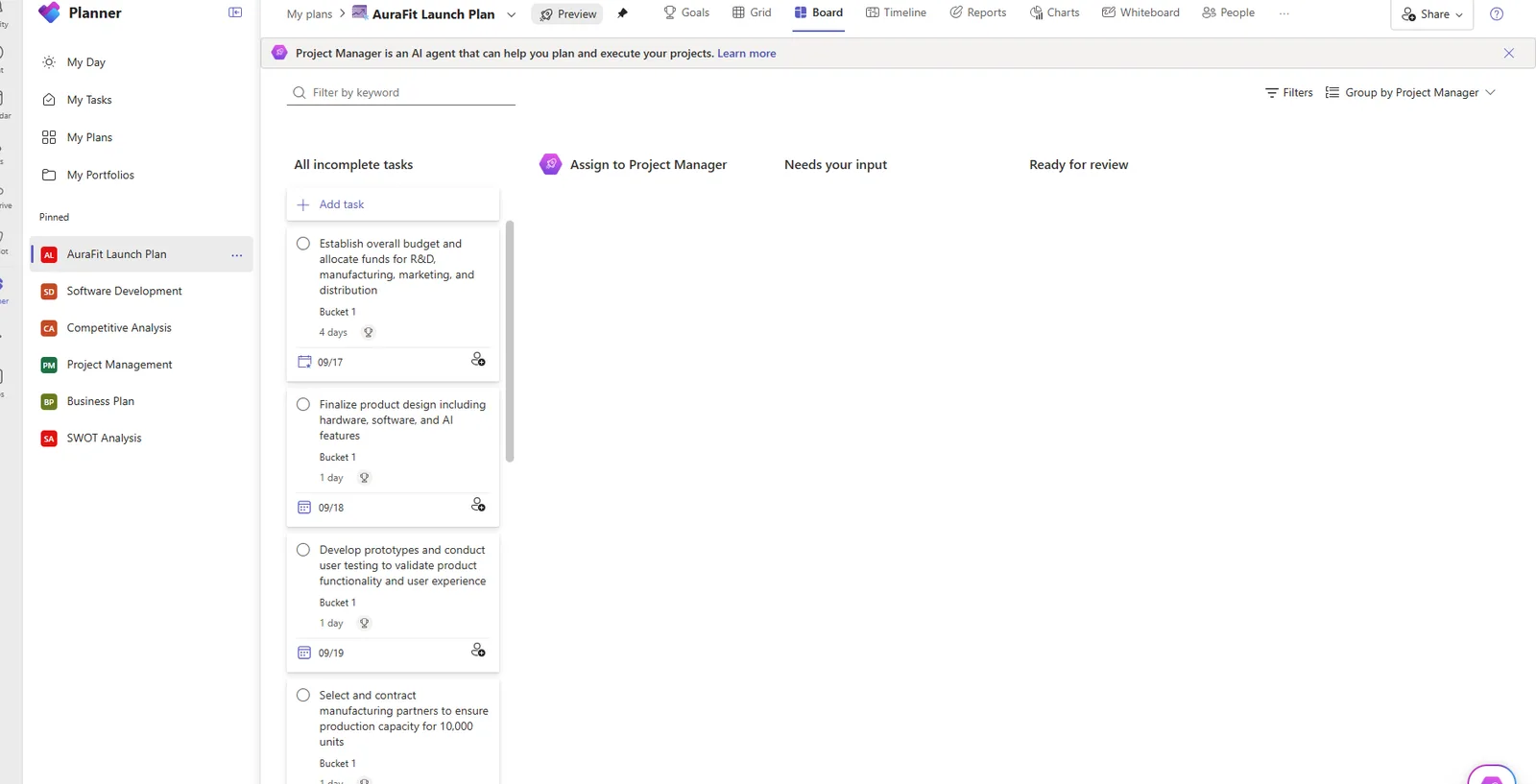Open pinned Business Plan
1536x784 pixels.
[100, 401]
